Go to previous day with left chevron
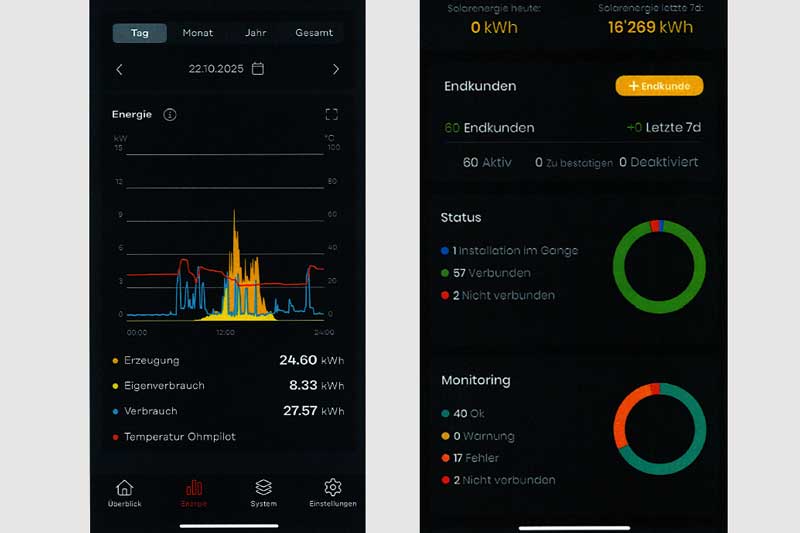 (120, 69)
